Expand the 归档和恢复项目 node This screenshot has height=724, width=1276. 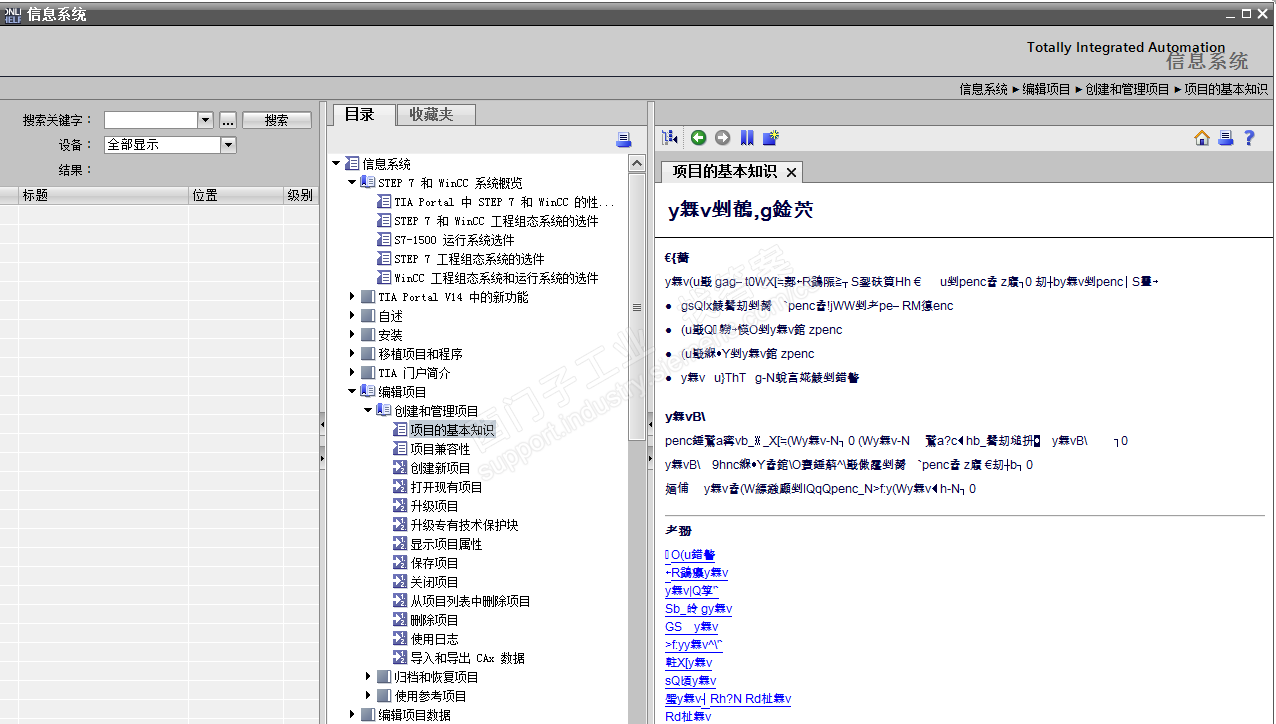point(368,677)
